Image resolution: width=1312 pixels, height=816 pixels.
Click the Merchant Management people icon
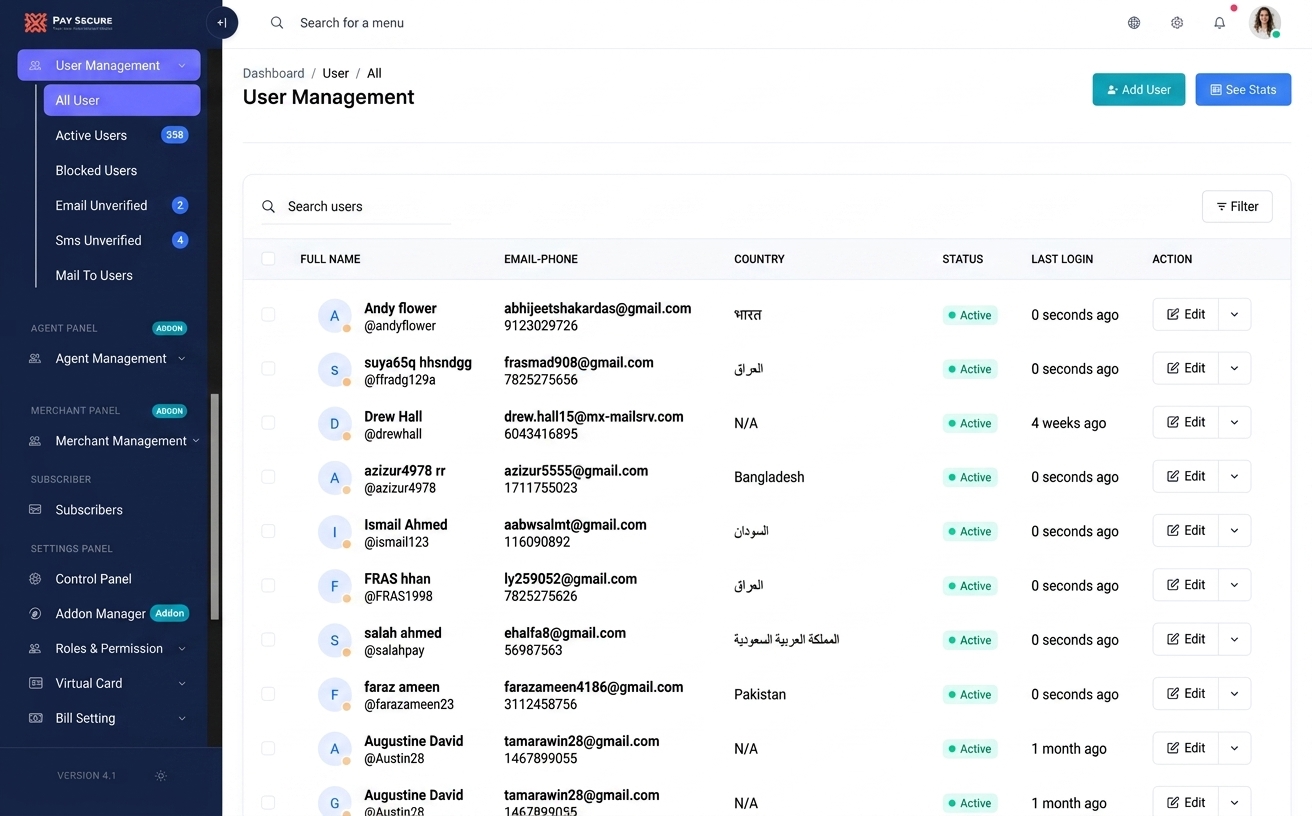point(35,441)
